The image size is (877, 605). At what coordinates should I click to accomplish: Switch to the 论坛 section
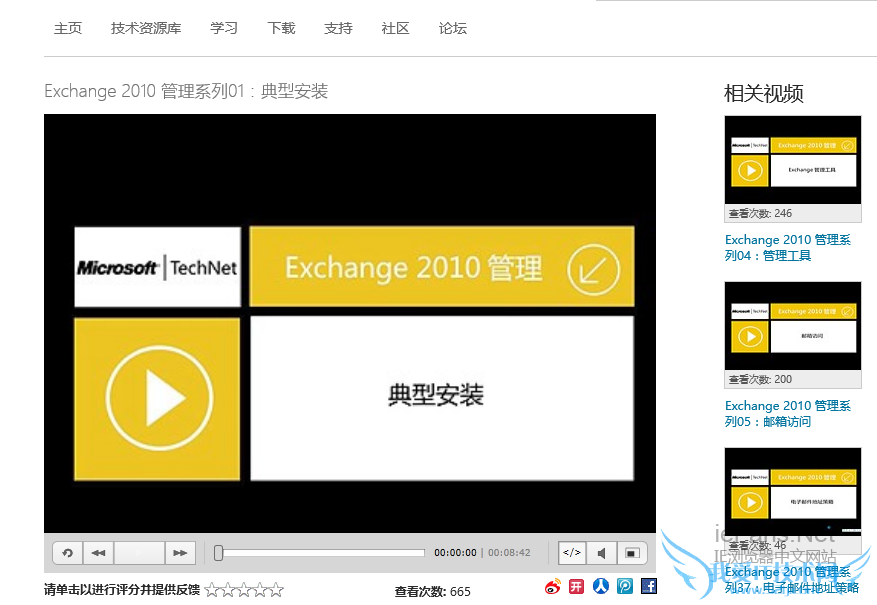452,29
